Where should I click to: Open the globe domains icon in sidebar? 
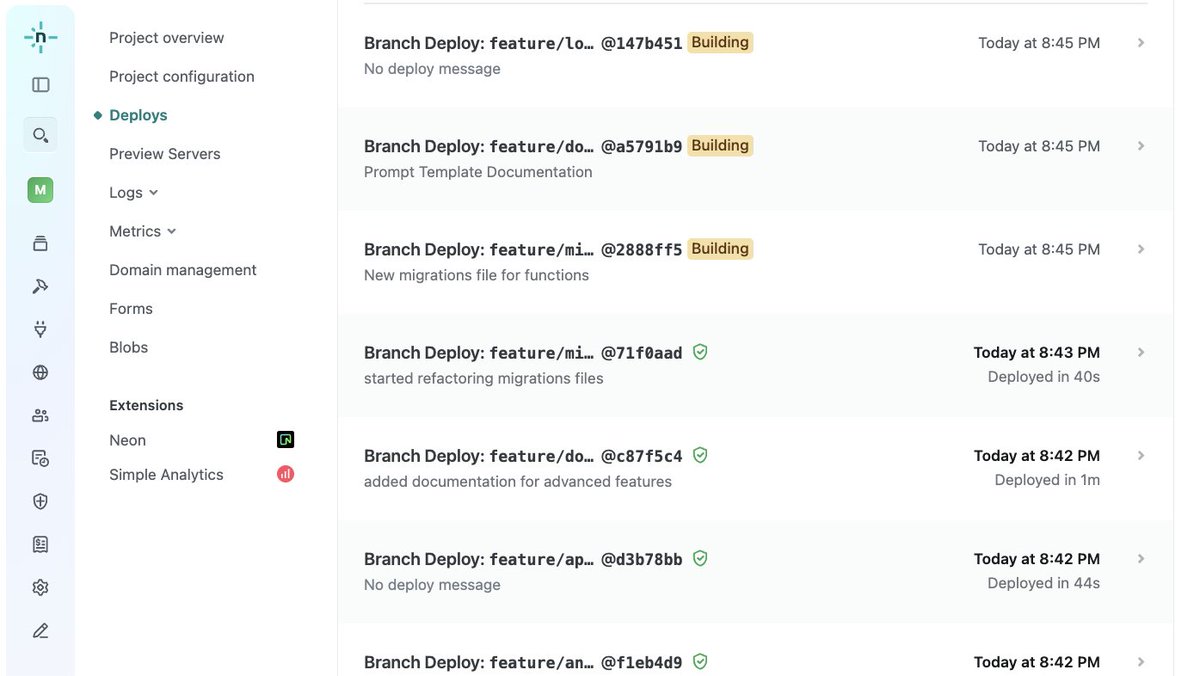pyautogui.click(x=40, y=372)
